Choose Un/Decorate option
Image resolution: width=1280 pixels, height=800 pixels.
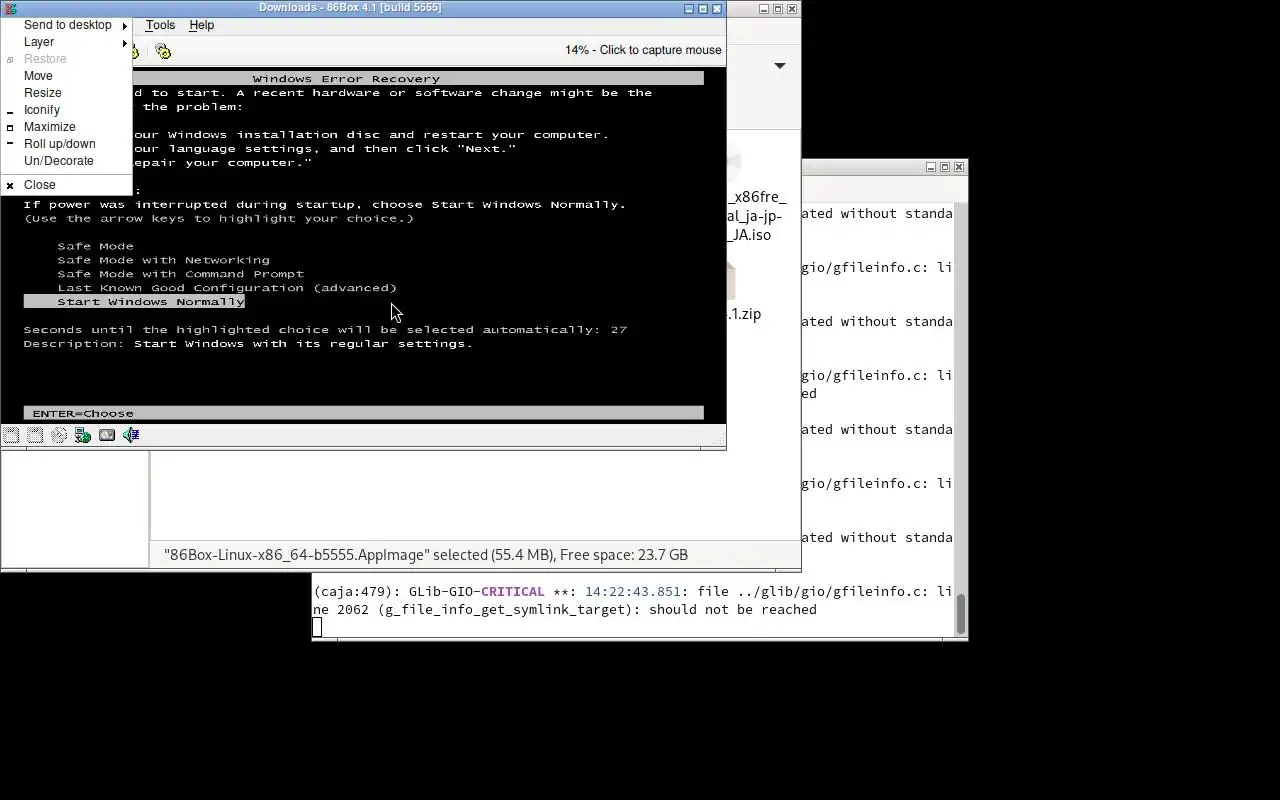67,161
